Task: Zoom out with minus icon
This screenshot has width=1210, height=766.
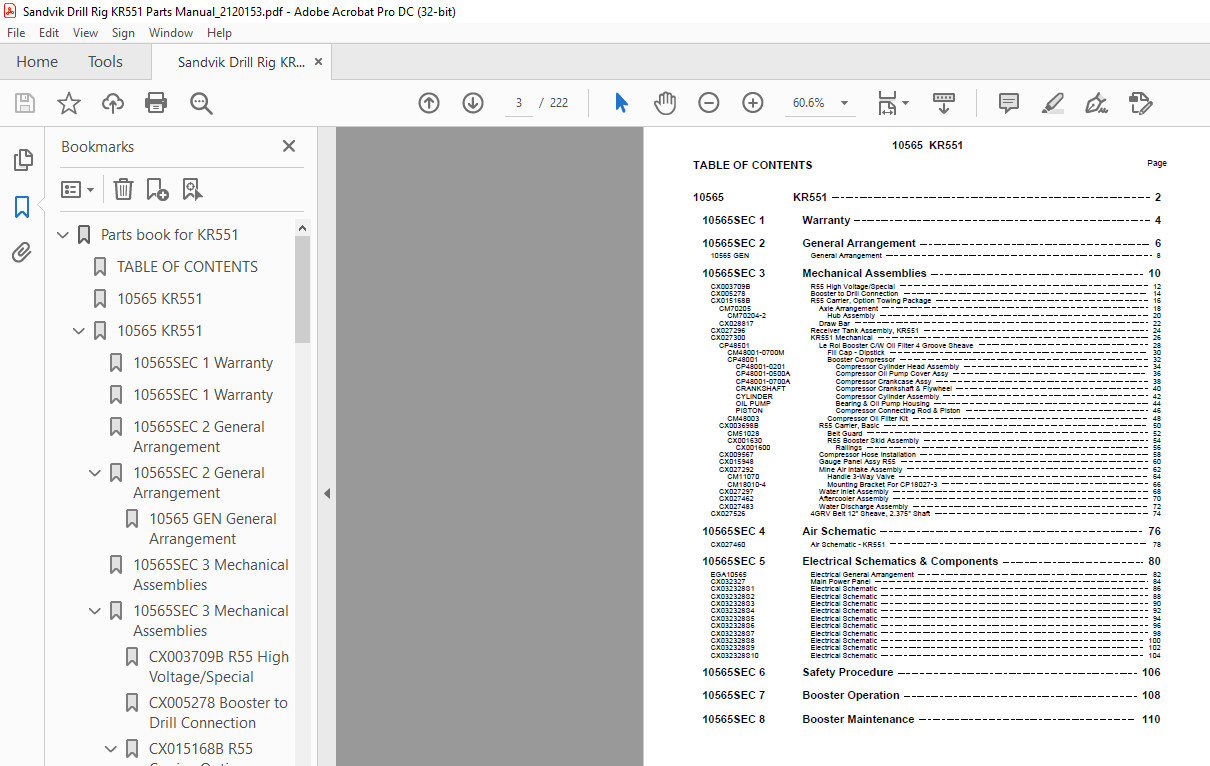Action: pyautogui.click(x=709, y=103)
